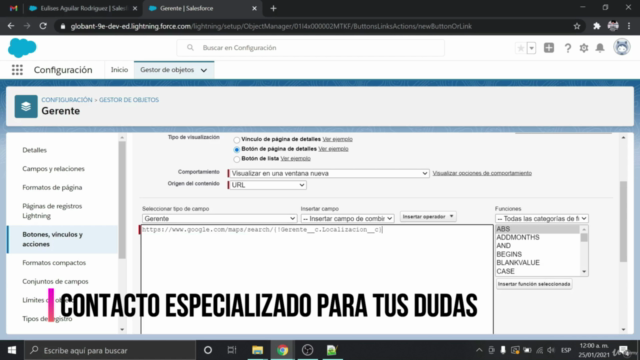Viewport: 640px width, 360px height.
Task: Click the Windows taskbar search box
Action: pos(110,350)
